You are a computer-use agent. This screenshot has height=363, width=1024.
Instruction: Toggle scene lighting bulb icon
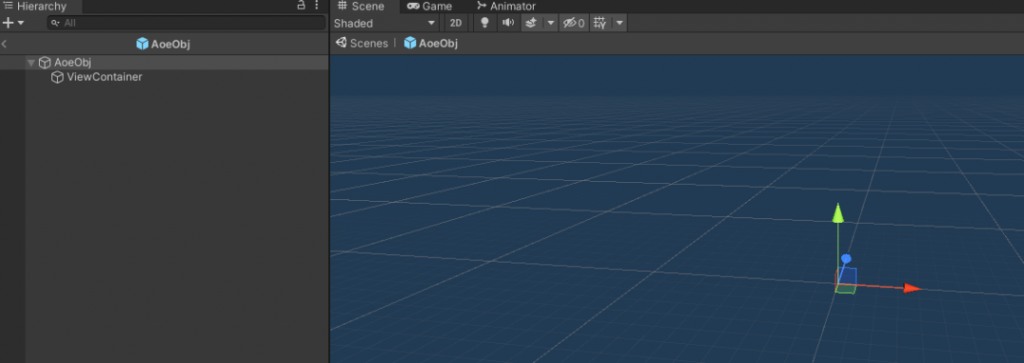[485, 23]
